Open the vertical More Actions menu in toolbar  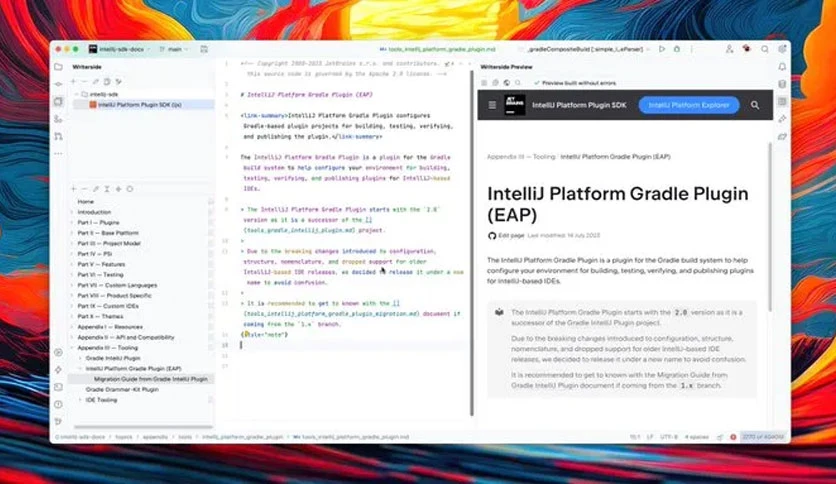(692, 49)
